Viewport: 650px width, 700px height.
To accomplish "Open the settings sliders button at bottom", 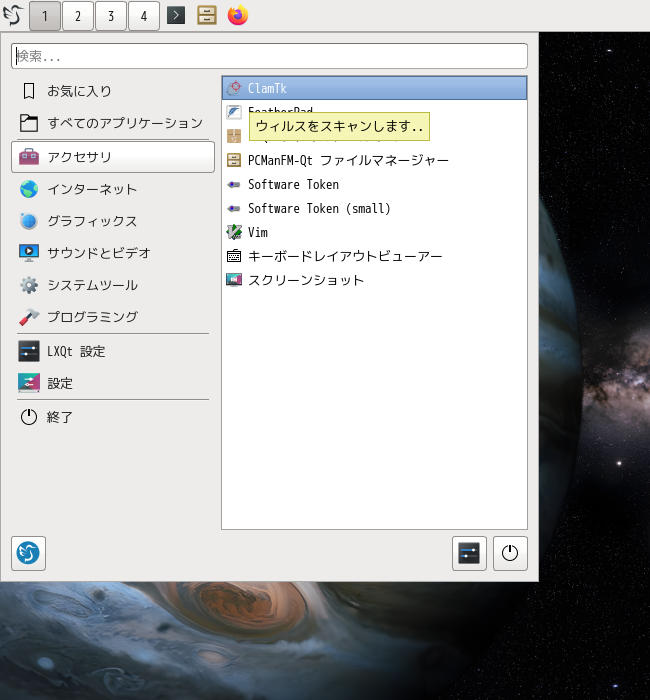I will (x=469, y=553).
